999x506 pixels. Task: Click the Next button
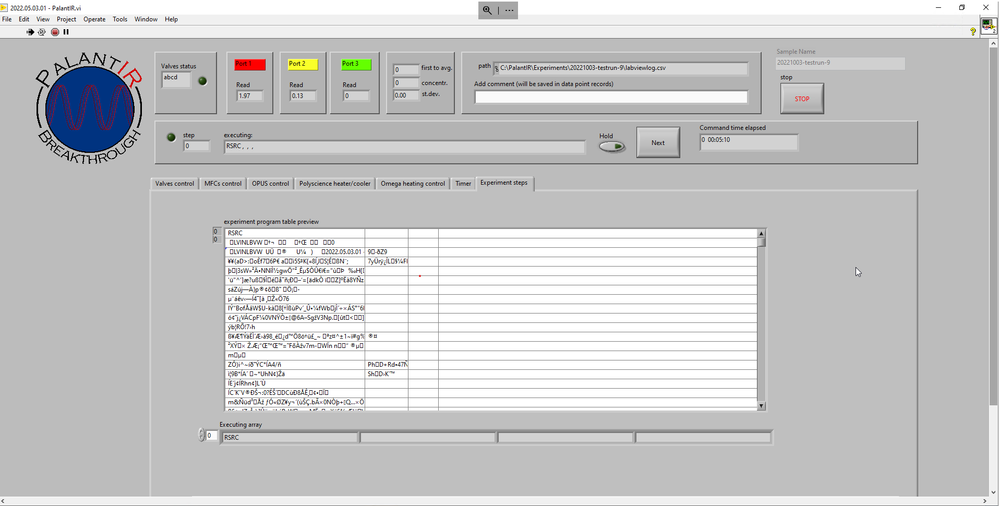click(658, 143)
